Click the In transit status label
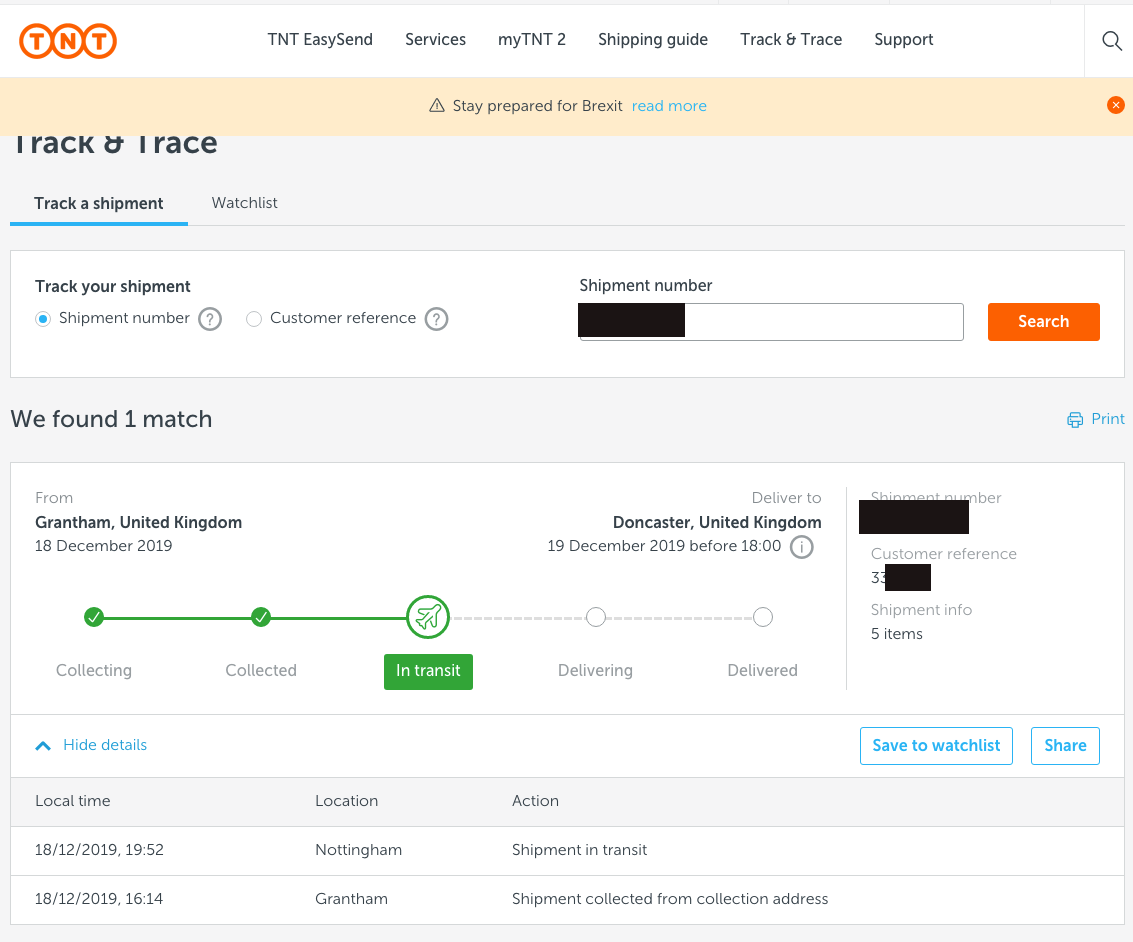Image resolution: width=1133 pixels, height=942 pixels. click(x=428, y=671)
